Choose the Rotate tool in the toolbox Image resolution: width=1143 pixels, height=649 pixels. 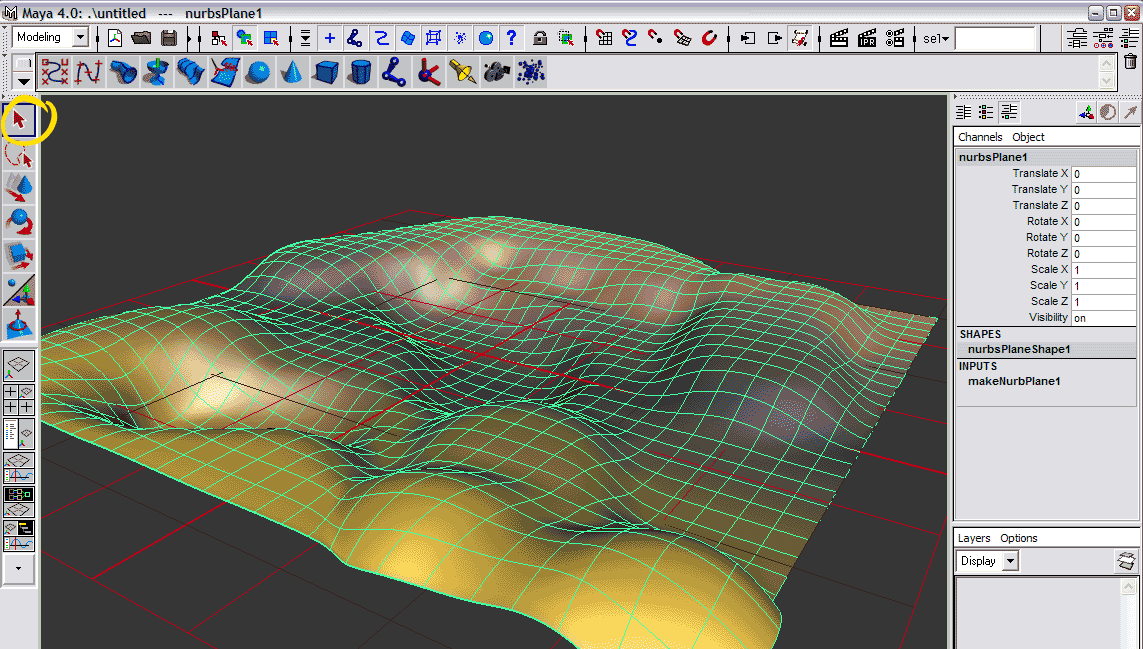[x=19, y=221]
